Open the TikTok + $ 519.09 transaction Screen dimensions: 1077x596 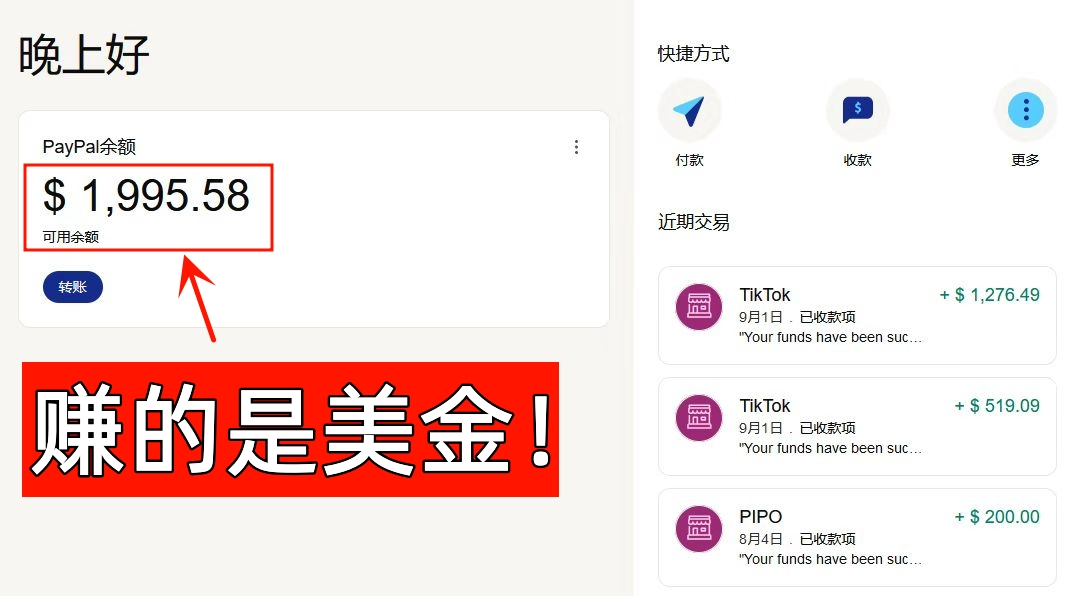click(x=857, y=426)
